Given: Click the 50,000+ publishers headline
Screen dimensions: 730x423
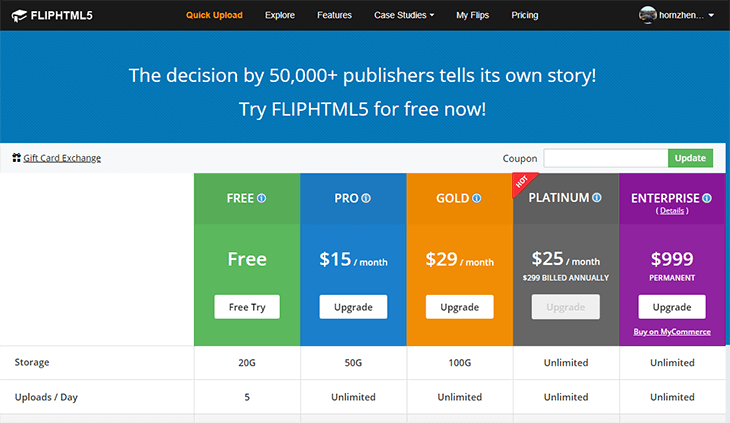Looking at the screenshot, I should pos(362,75).
